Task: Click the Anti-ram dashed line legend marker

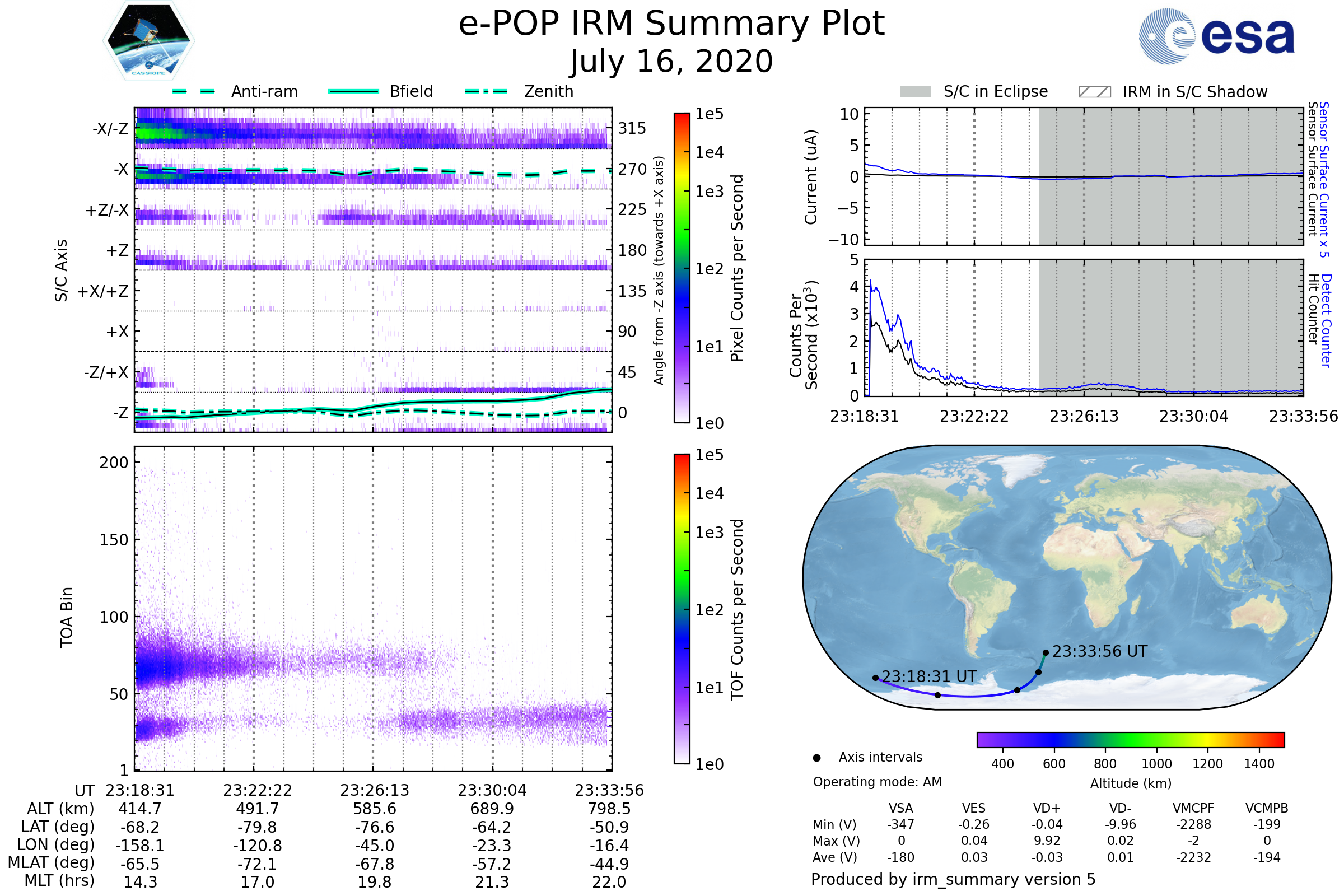Action: pos(194,91)
